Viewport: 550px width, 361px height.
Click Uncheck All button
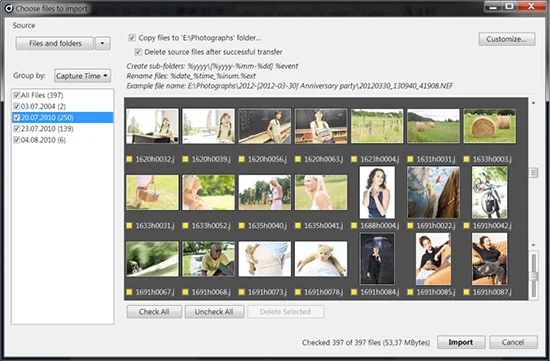coord(214,312)
